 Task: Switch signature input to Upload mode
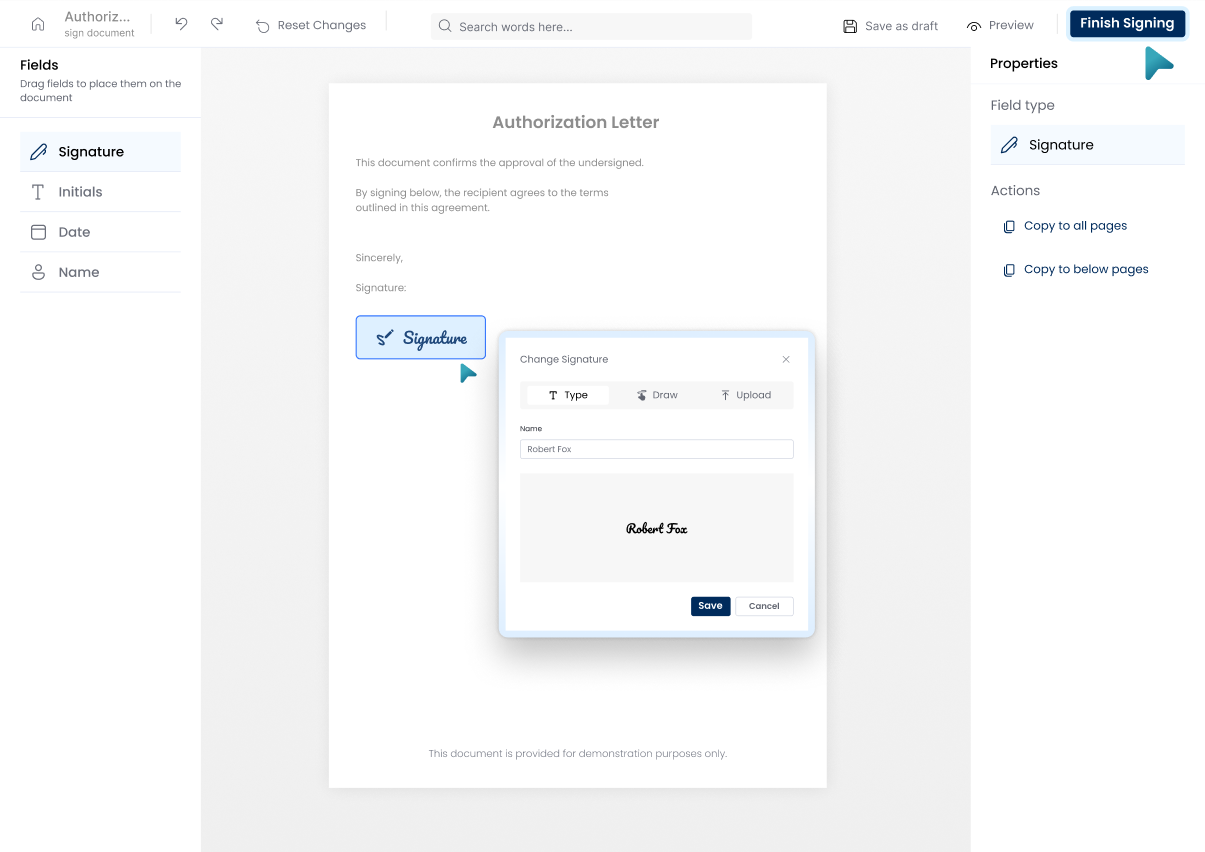pos(746,395)
